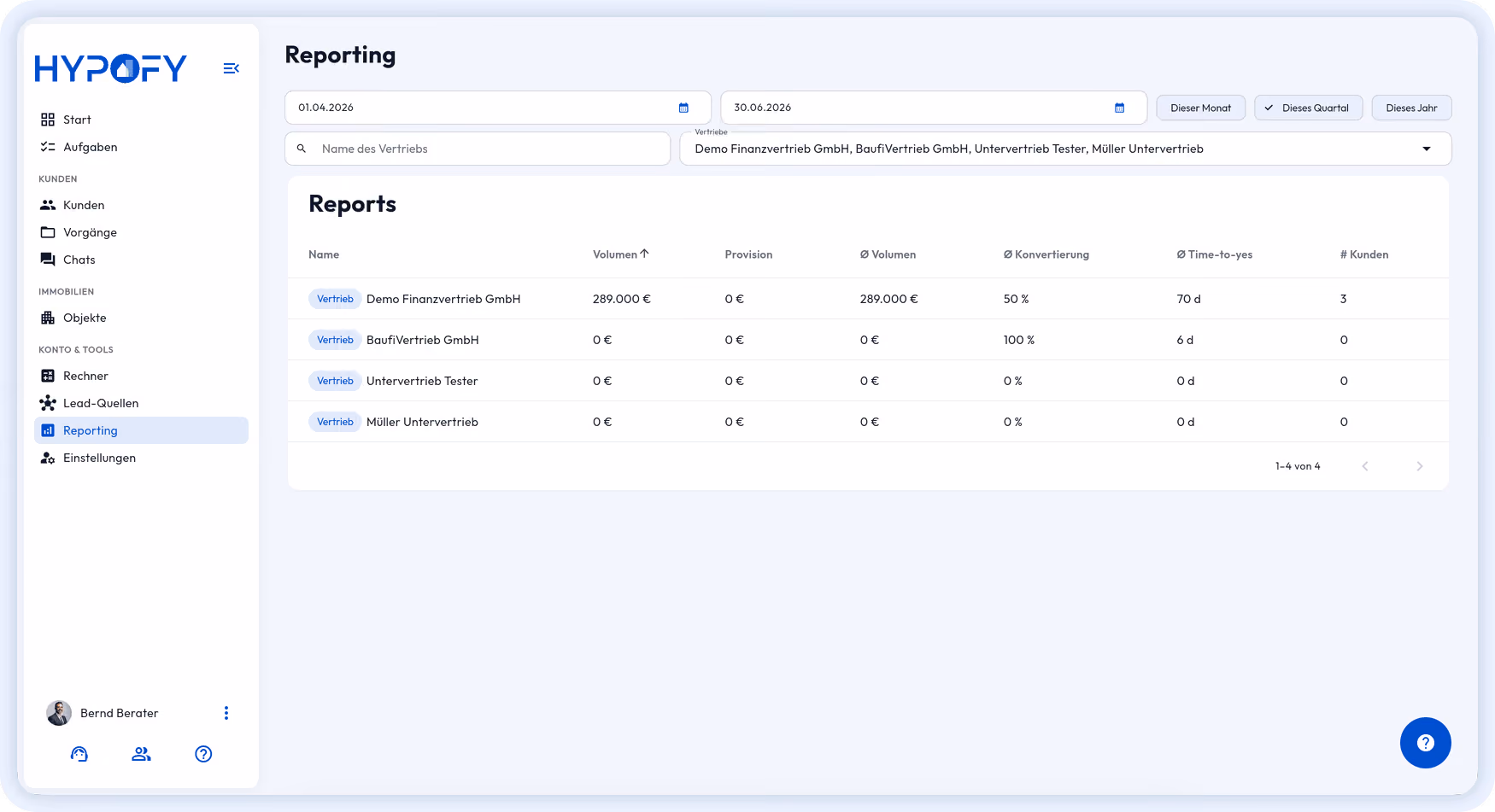The image size is (1495, 812).
Task: Click the Vorgänge folder icon
Action: (x=48, y=232)
